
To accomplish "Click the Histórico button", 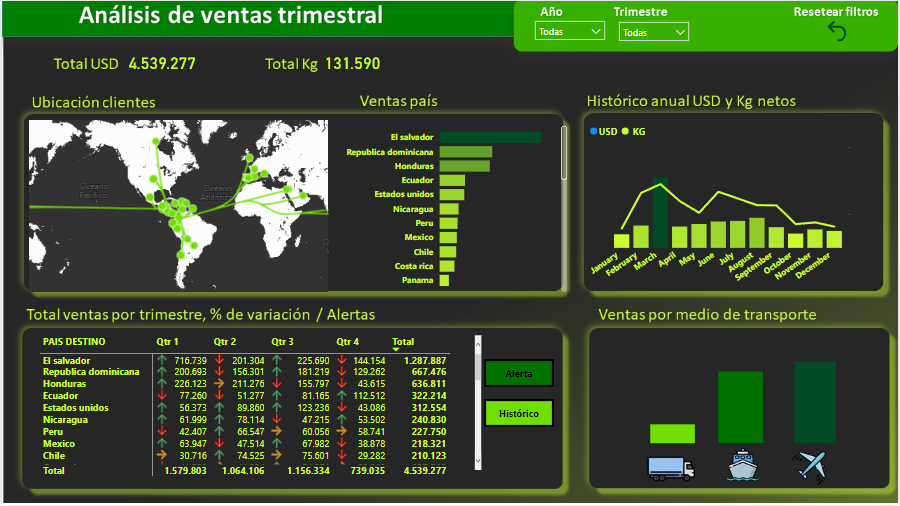I will click(519, 413).
